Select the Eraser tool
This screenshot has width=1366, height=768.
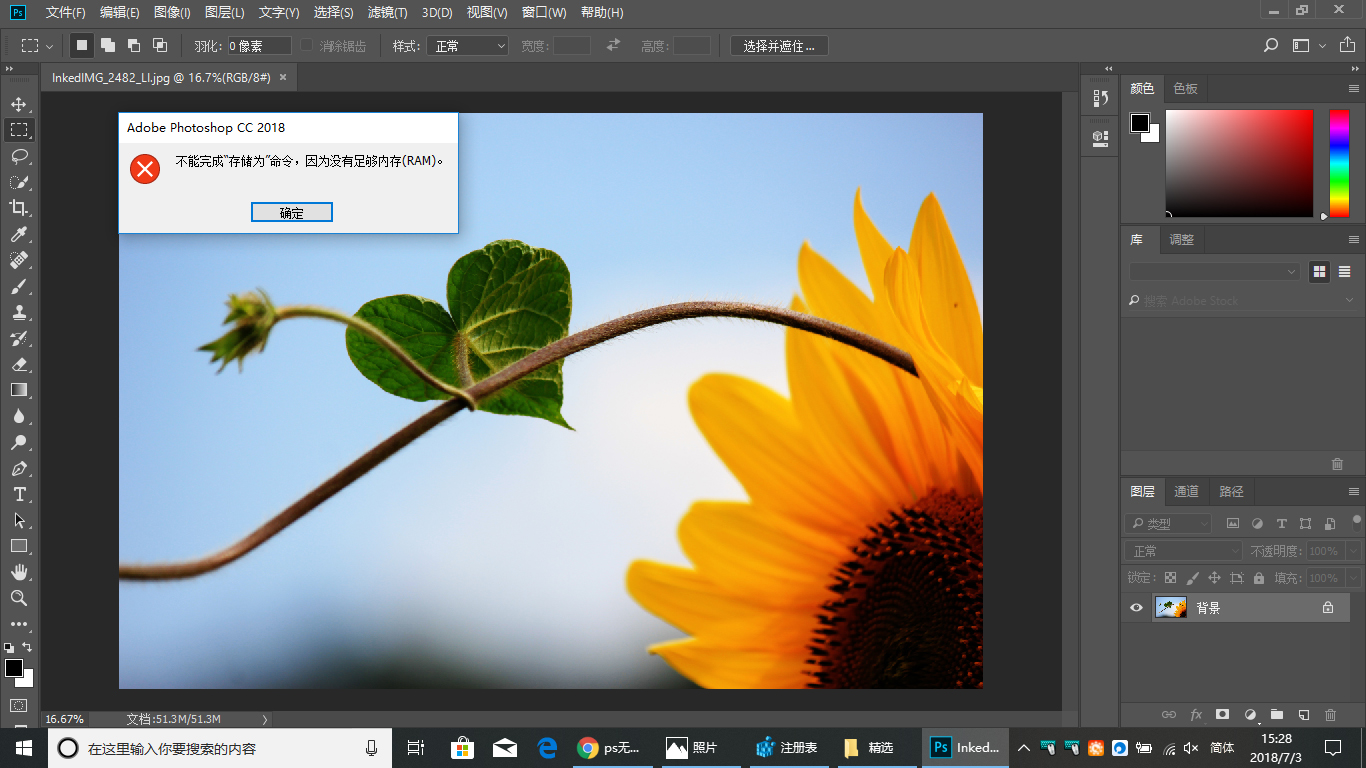pyautogui.click(x=18, y=364)
